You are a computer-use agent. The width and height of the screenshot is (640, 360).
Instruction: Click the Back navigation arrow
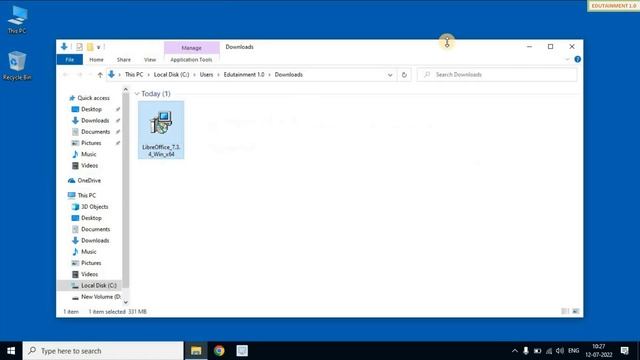(65, 75)
